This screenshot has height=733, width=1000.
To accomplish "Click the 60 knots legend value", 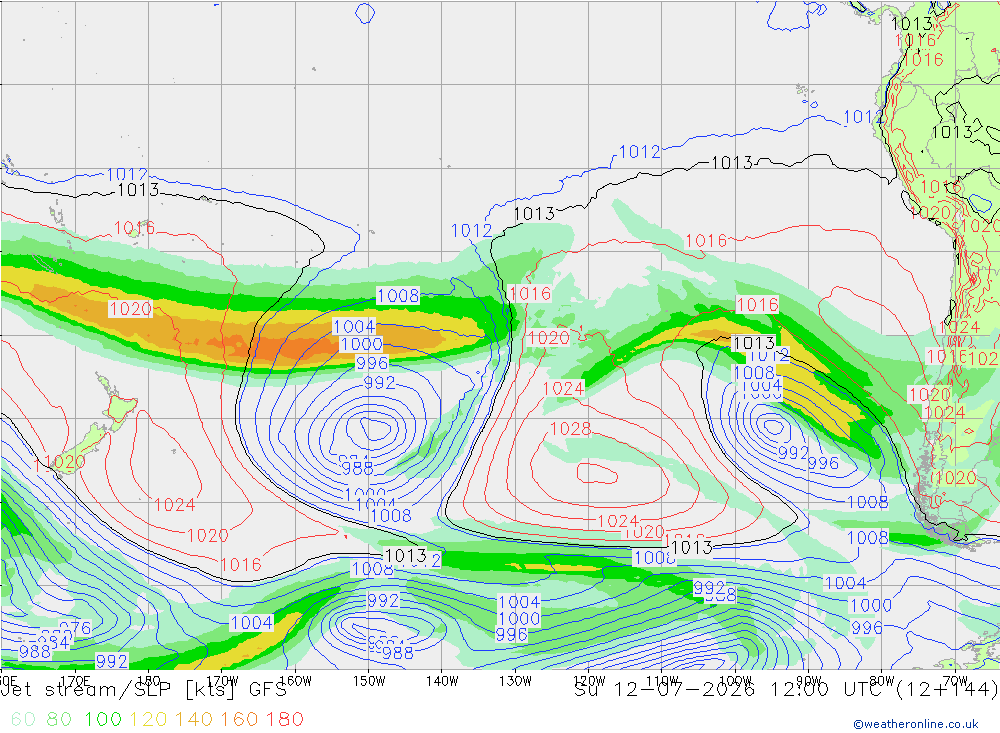I will (24, 719).
